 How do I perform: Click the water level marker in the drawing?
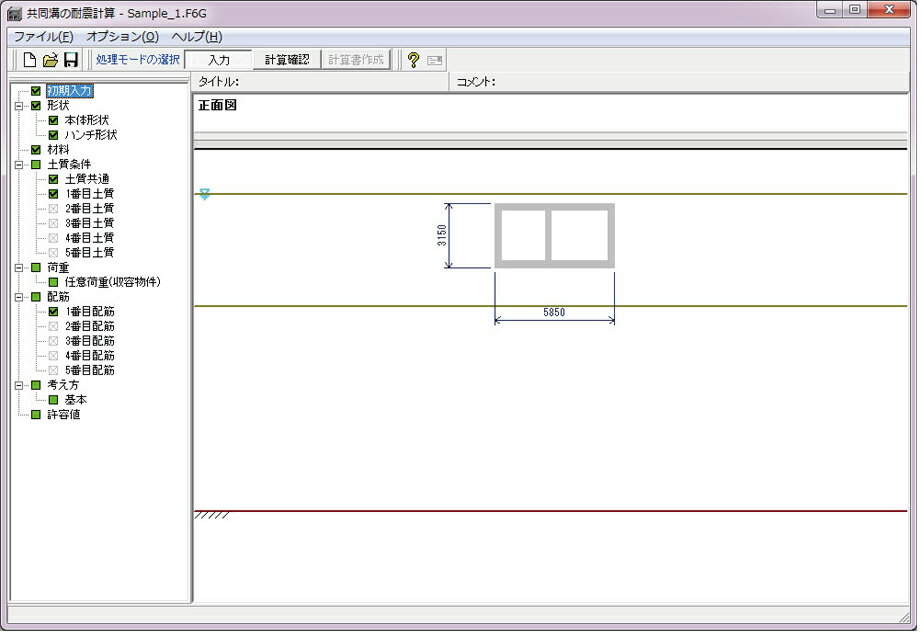pyautogui.click(x=205, y=195)
